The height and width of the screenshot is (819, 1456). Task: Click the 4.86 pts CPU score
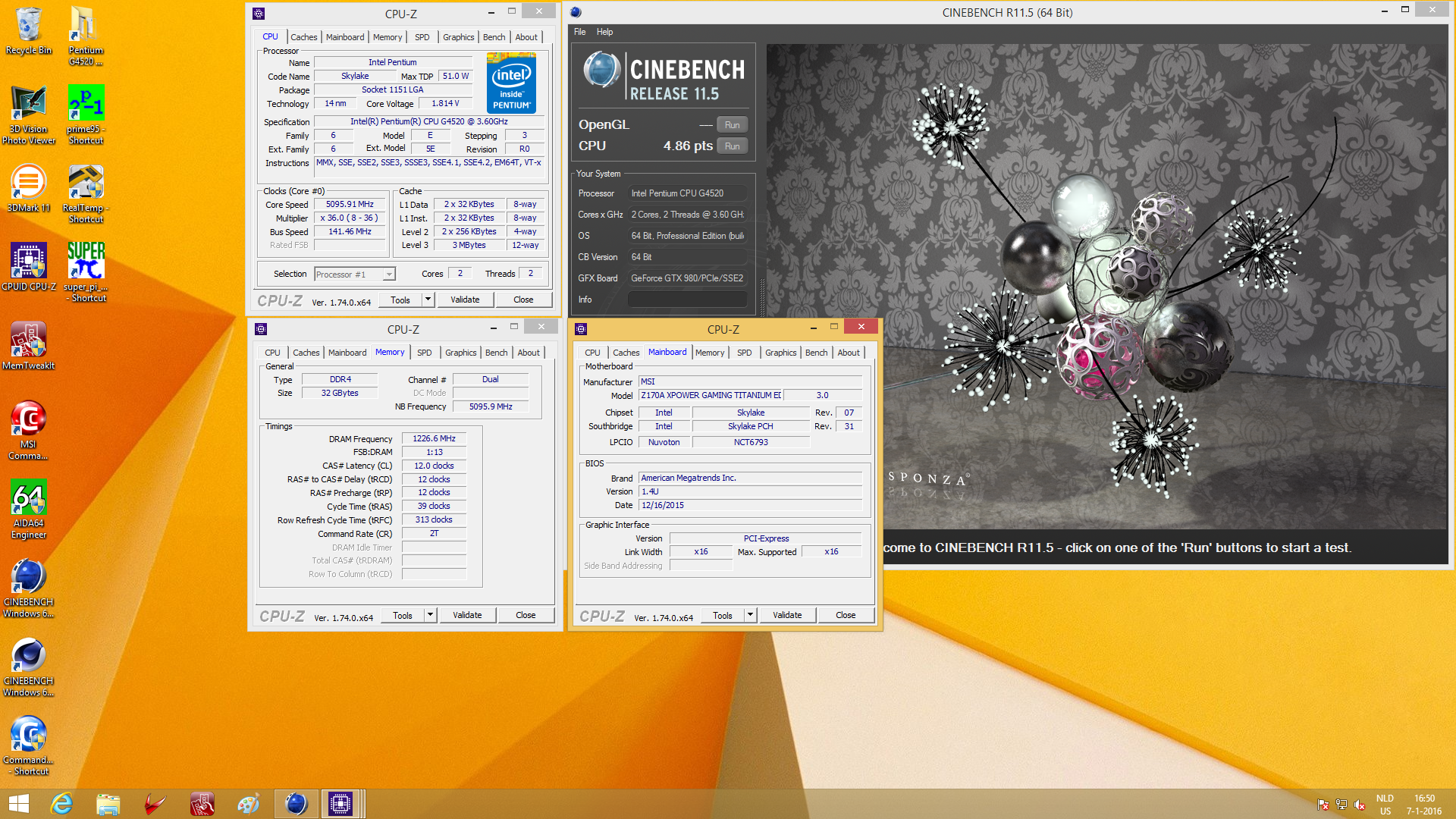[x=688, y=146]
